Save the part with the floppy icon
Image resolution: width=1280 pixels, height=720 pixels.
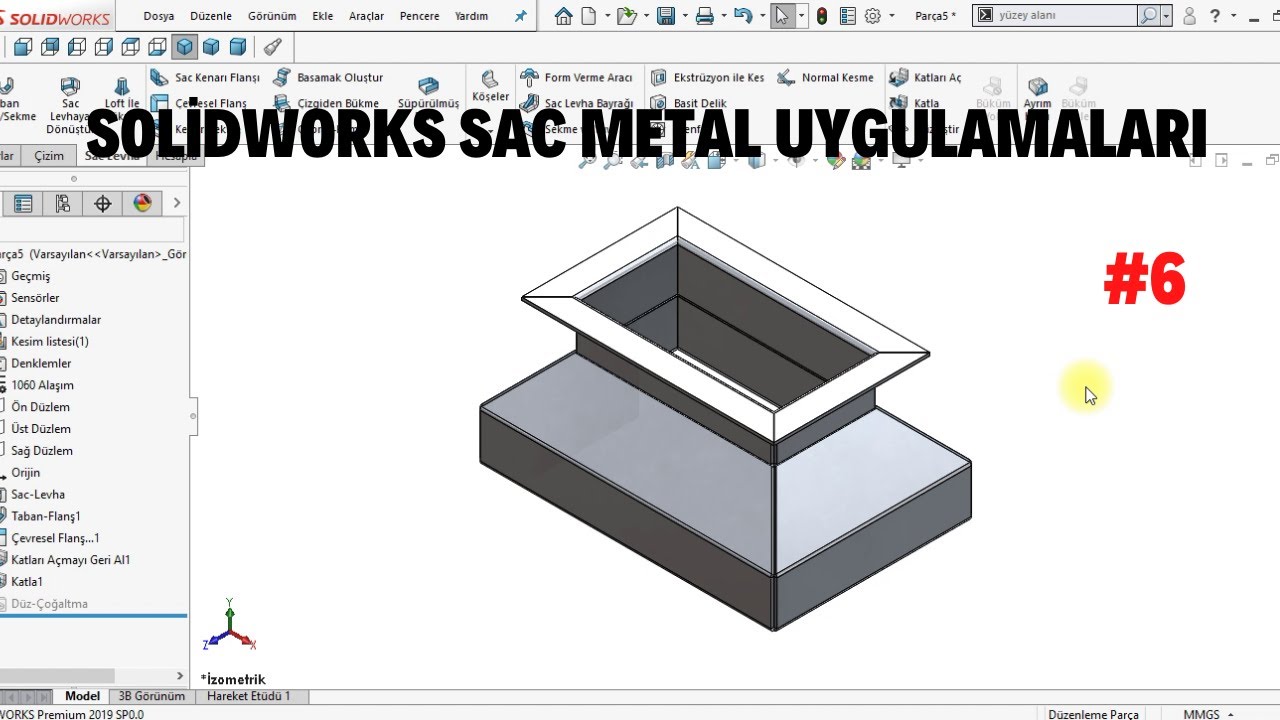coord(665,16)
